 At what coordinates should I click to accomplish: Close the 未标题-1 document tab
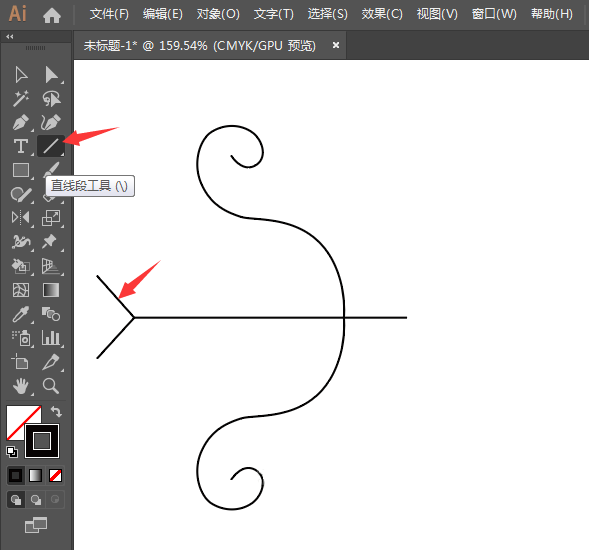(336, 45)
